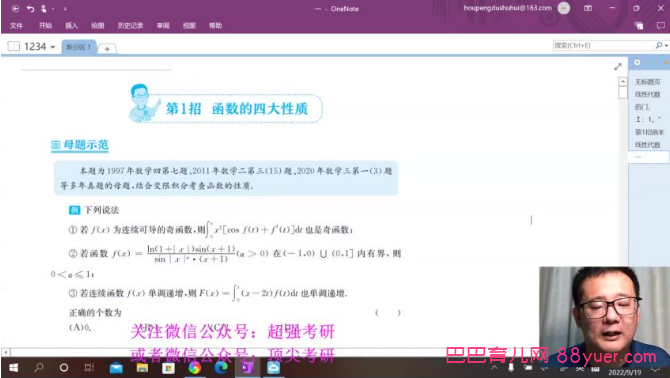The height and width of the screenshot is (378, 670).
Task: Open the Task View icon
Action: click(89, 368)
